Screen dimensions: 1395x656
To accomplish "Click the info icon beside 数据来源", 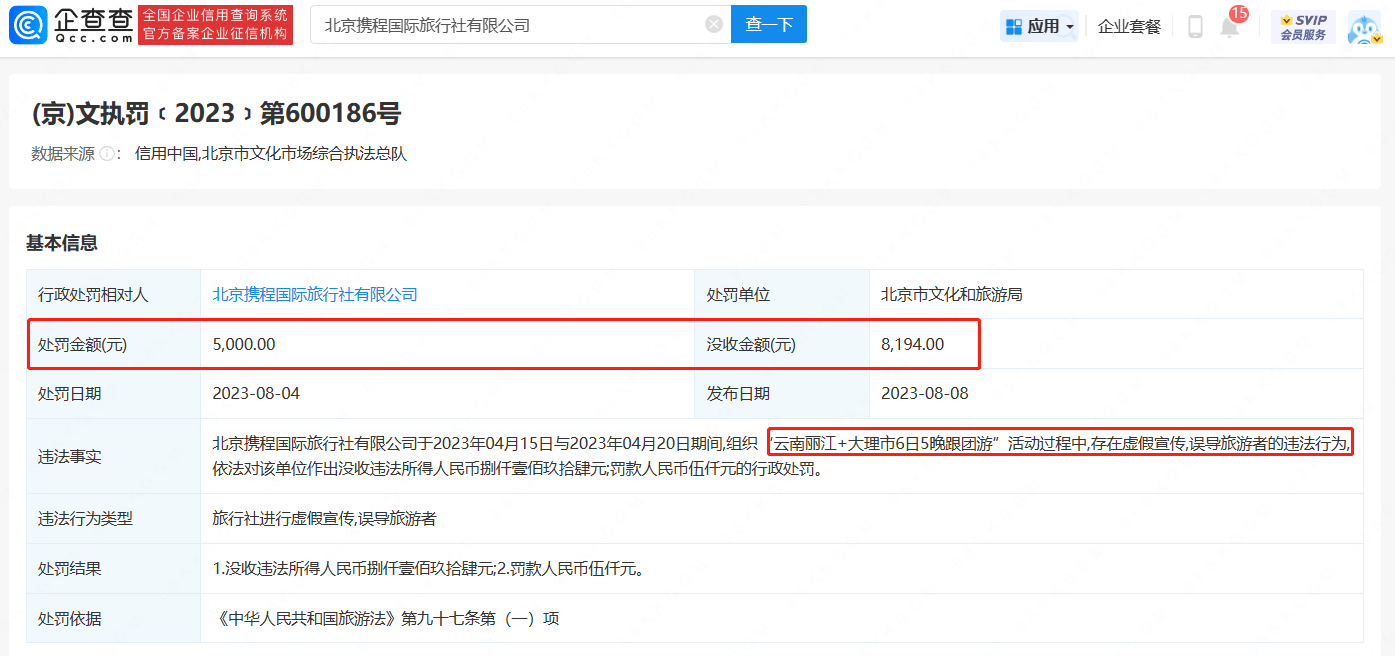I will 108,154.
